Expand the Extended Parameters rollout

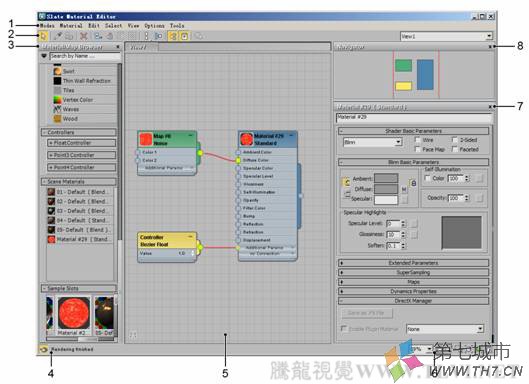[413, 263]
